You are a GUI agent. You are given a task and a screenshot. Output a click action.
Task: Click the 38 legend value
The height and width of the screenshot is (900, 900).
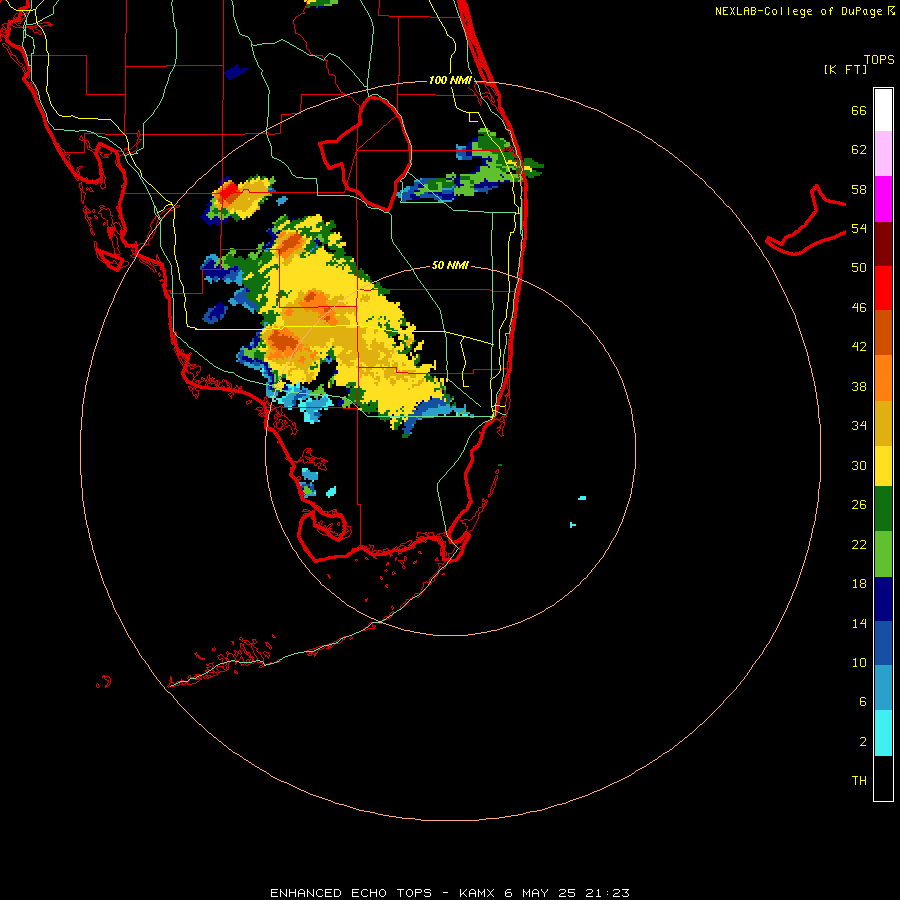click(859, 386)
